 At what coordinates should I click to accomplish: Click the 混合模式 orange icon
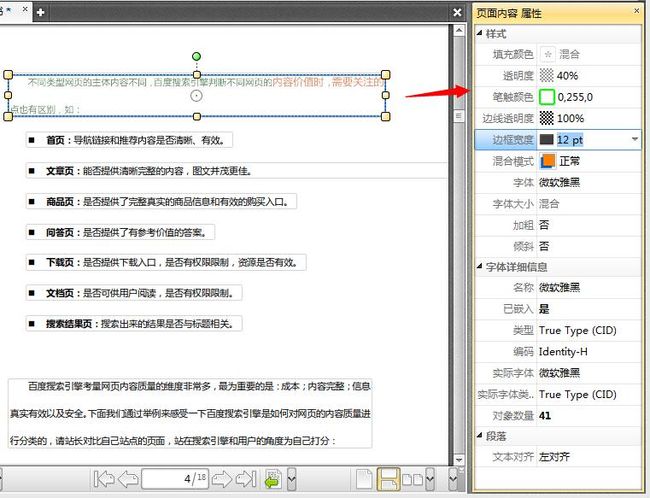(548, 161)
